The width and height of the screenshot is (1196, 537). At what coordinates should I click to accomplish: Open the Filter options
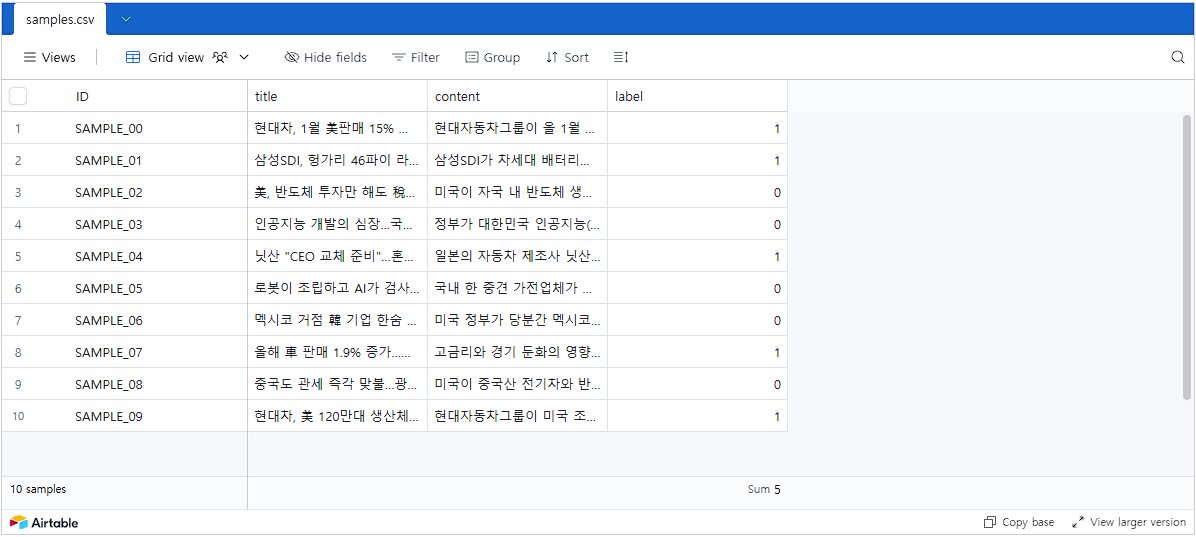tap(416, 57)
